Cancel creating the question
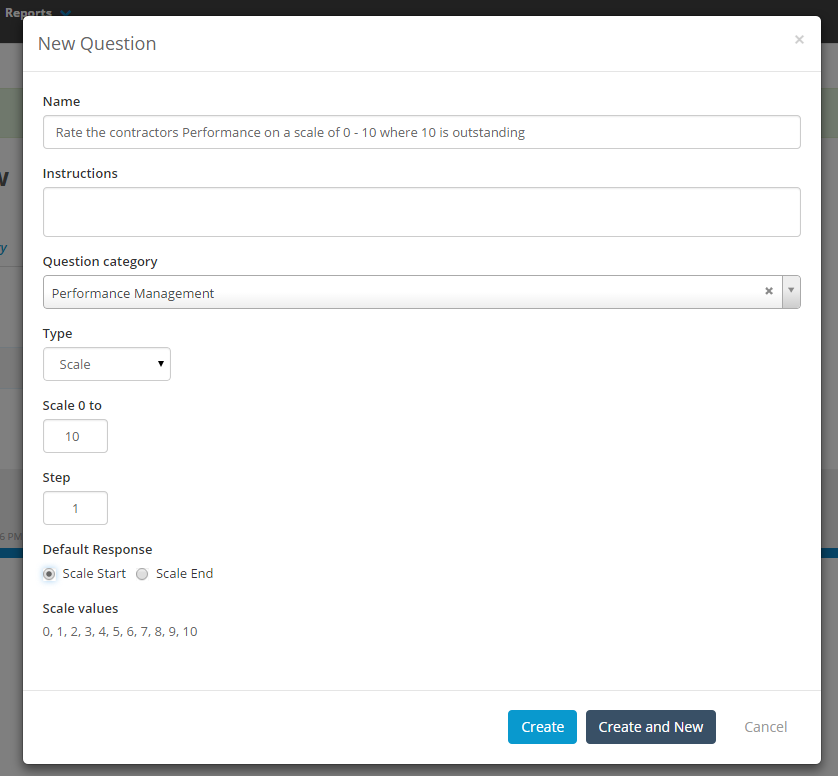The width and height of the screenshot is (838, 776). (765, 727)
